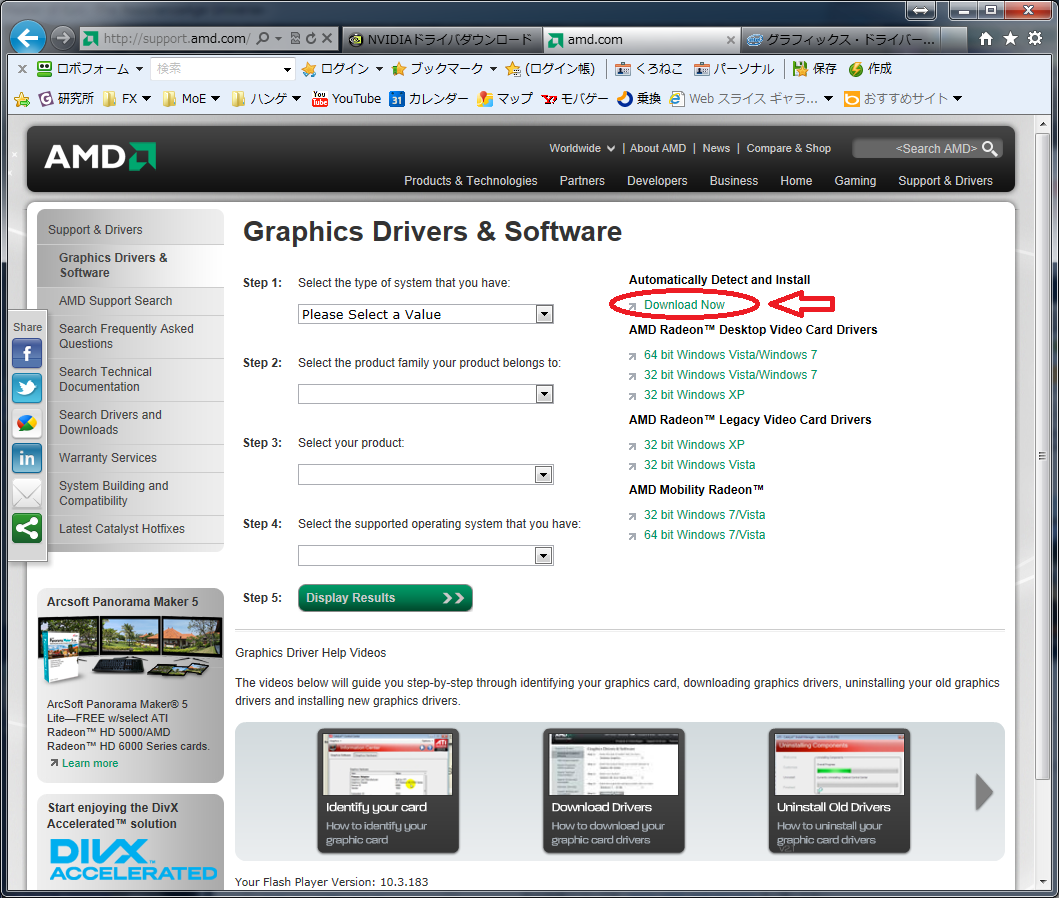Image resolution: width=1059 pixels, height=898 pixels.
Task: Open the モバゲー favorites bookmark
Action: click(x=575, y=99)
